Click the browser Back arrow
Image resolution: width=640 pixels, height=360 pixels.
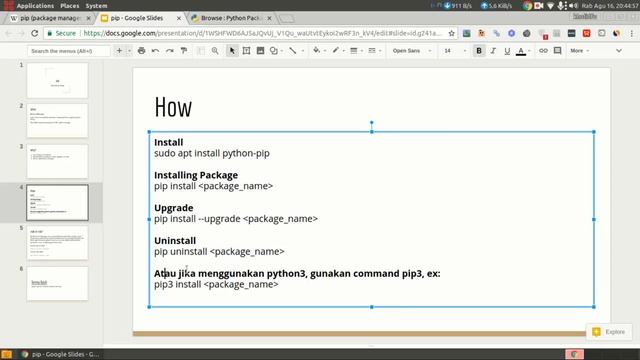(9, 33)
